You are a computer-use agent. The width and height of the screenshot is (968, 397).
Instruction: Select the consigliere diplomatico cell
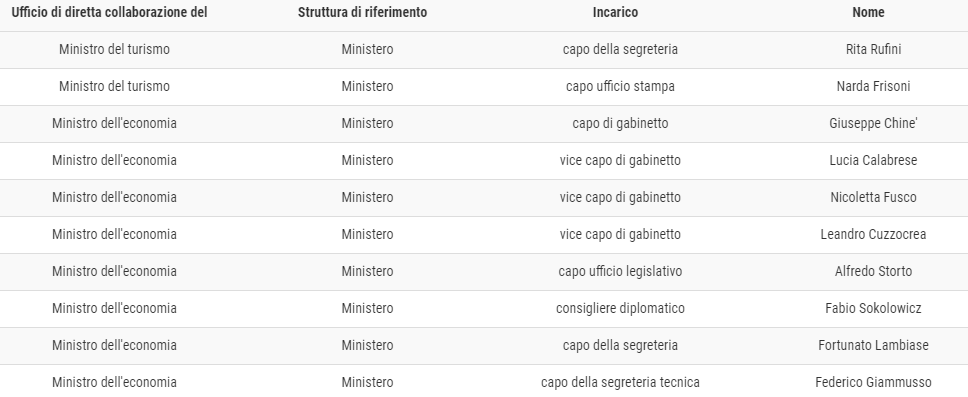(620, 309)
